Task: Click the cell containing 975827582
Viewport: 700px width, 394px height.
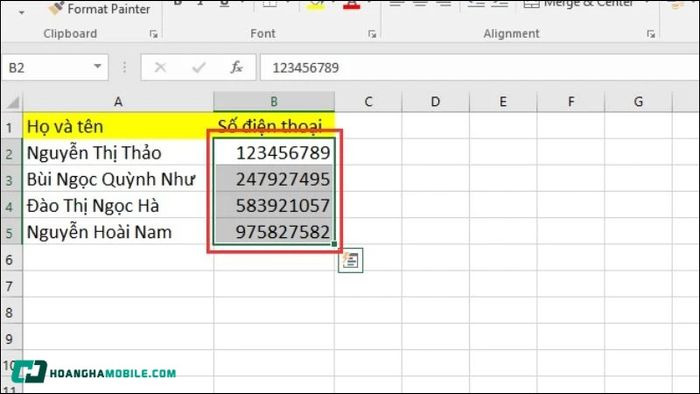Action: (x=274, y=232)
